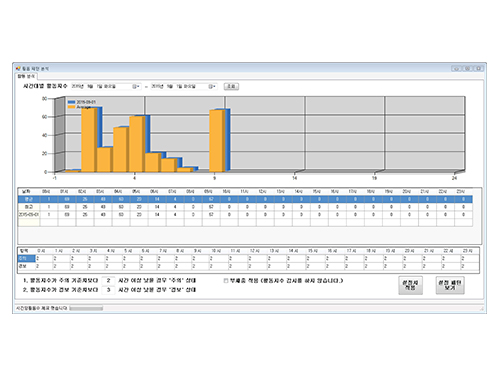The width and height of the screenshot is (500, 375).
Task: Click the blue 2015-09-01 legend swatch
Action: (71, 102)
